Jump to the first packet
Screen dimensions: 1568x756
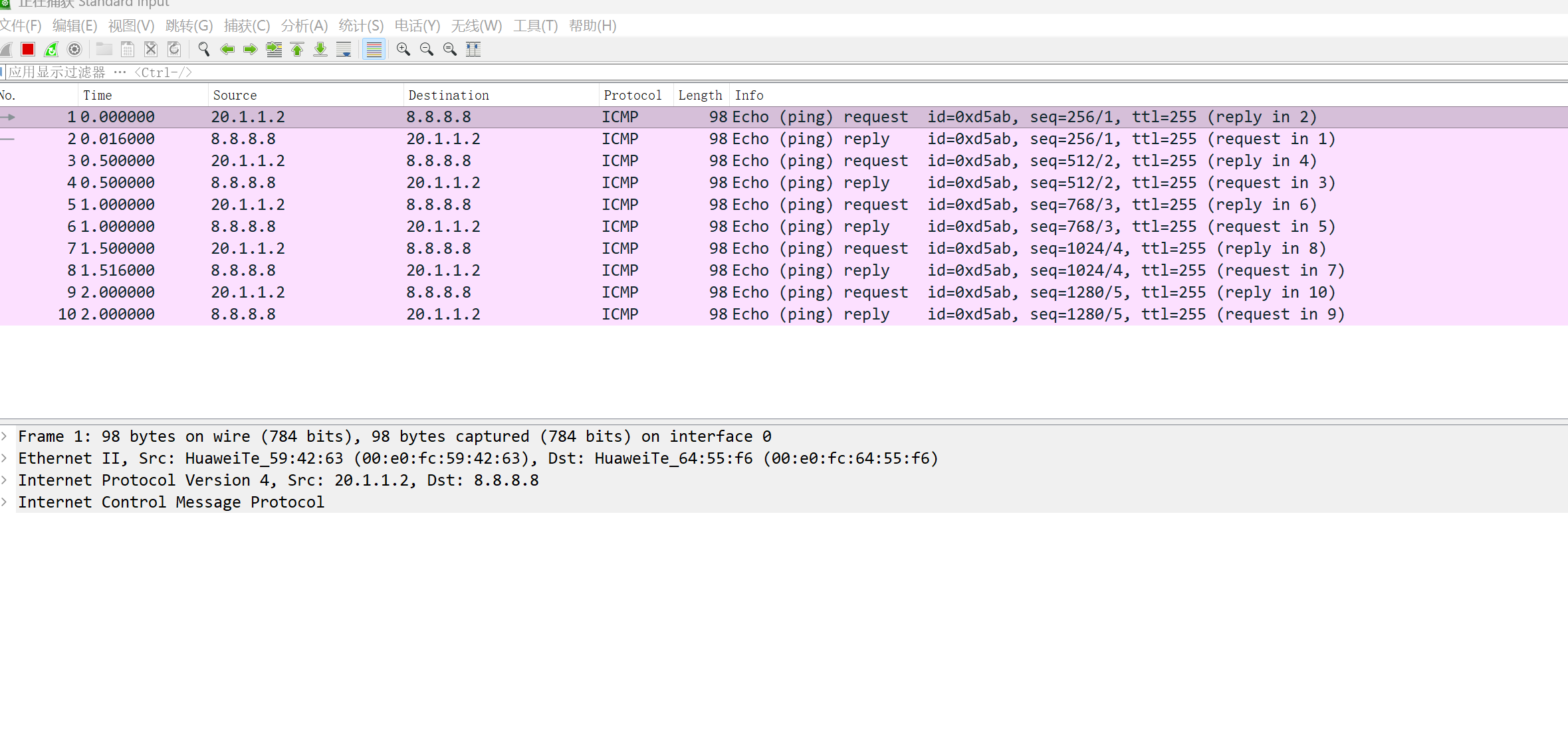(x=297, y=49)
